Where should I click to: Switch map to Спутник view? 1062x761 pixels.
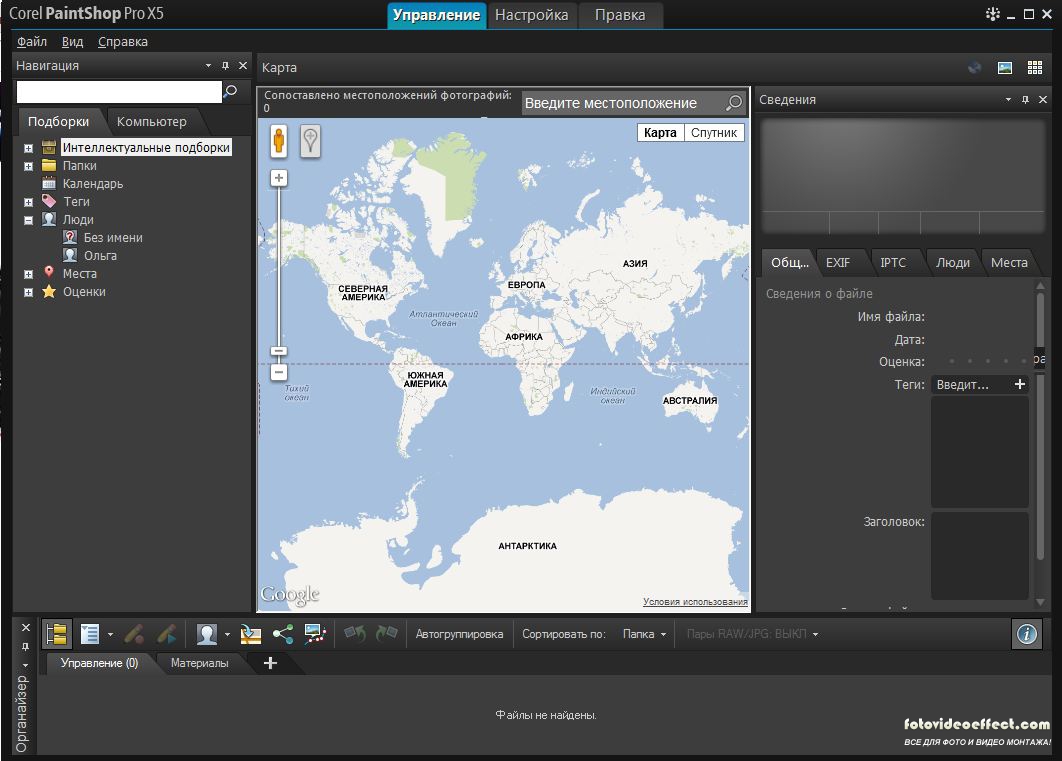tap(714, 133)
